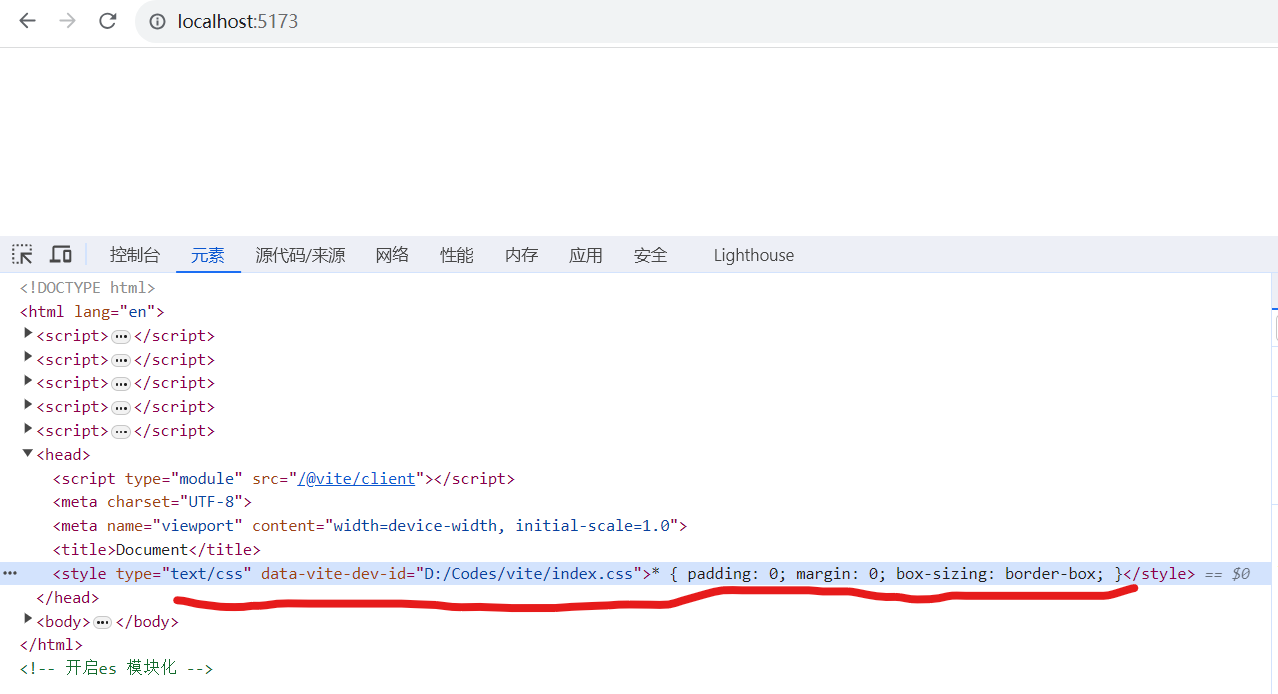Expand the body element

coord(28,620)
